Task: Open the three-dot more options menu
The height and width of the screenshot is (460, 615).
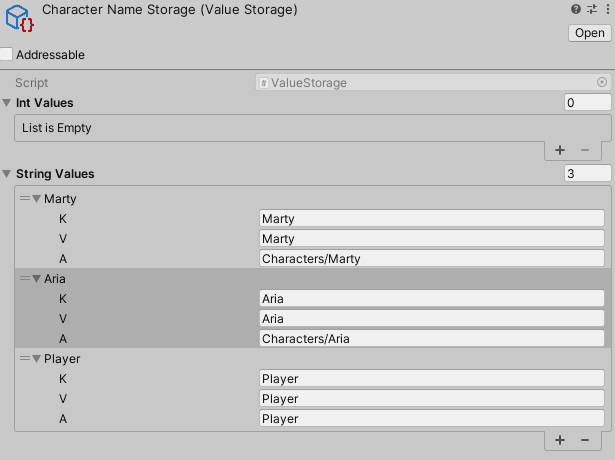Action: tap(605, 9)
